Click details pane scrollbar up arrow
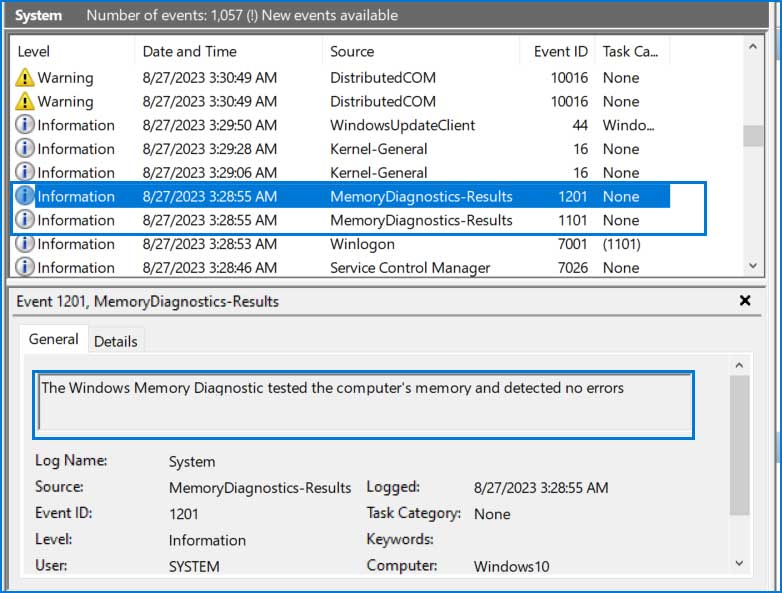782x593 pixels. click(x=740, y=366)
